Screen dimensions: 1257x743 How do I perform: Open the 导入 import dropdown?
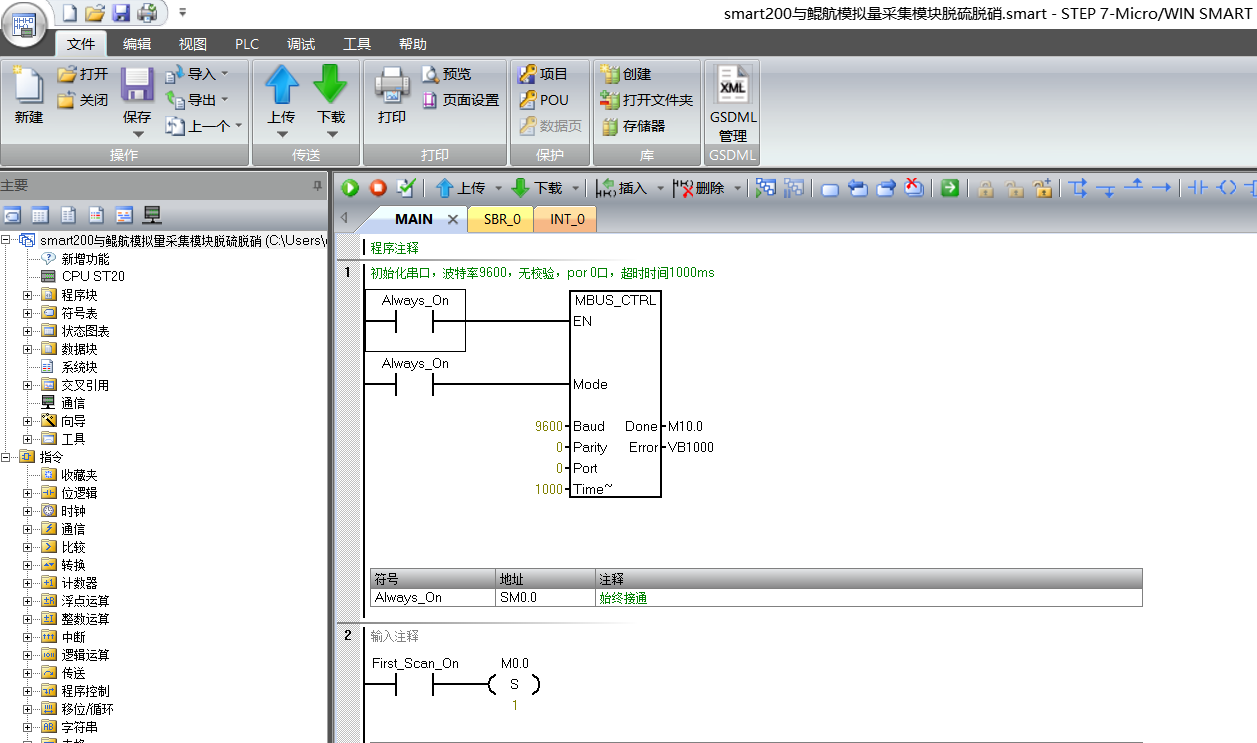[x=224, y=74]
